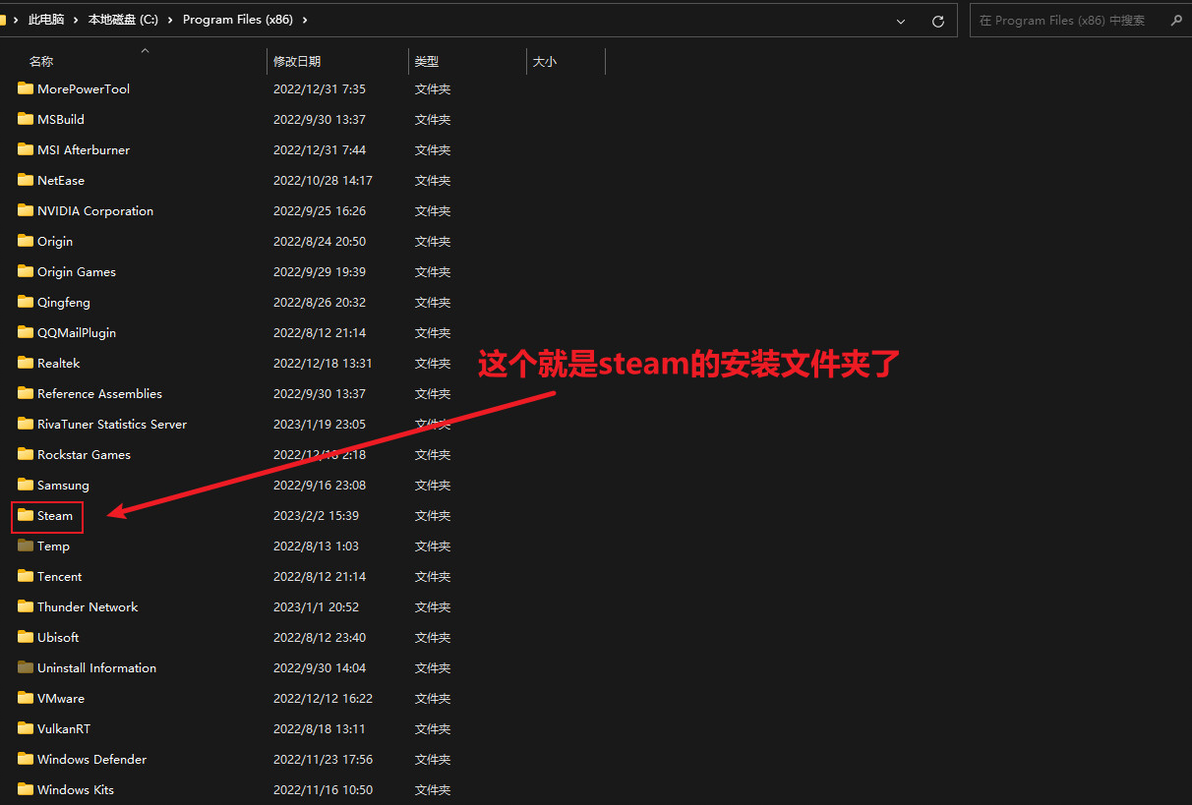Click the QQMailPlugin folder icon
Image resolution: width=1192 pixels, height=805 pixels.
25,332
